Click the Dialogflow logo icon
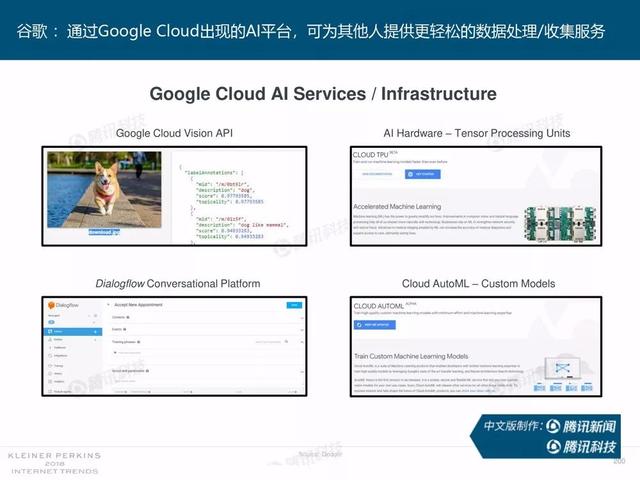The width and height of the screenshot is (640, 480). tap(51, 305)
